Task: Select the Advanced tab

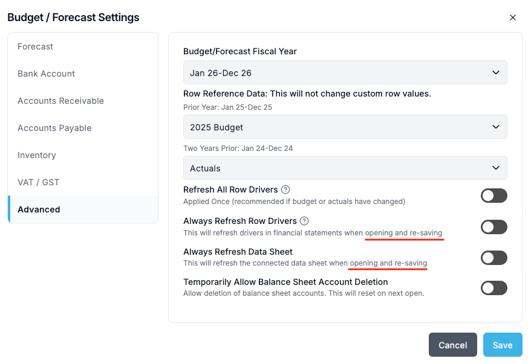Action: [83, 209]
